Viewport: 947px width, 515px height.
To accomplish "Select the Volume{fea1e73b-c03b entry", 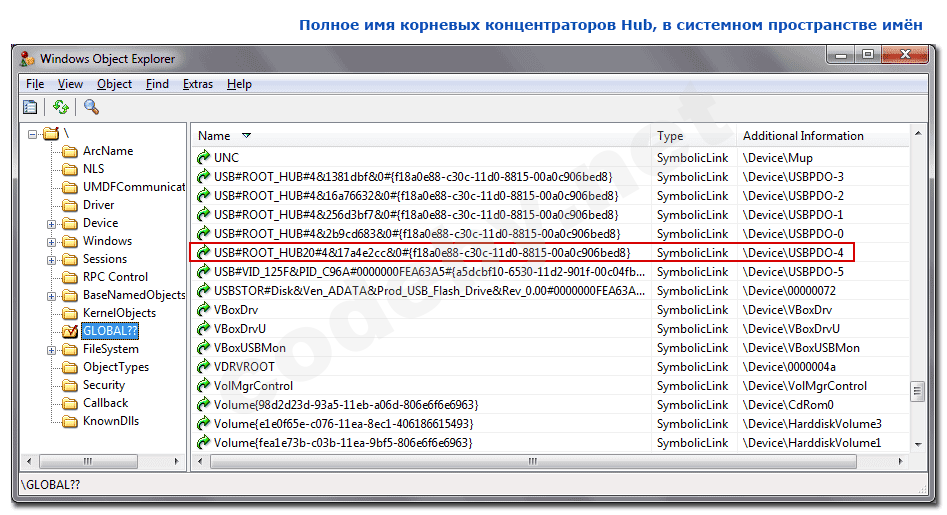I will pos(343,443).
